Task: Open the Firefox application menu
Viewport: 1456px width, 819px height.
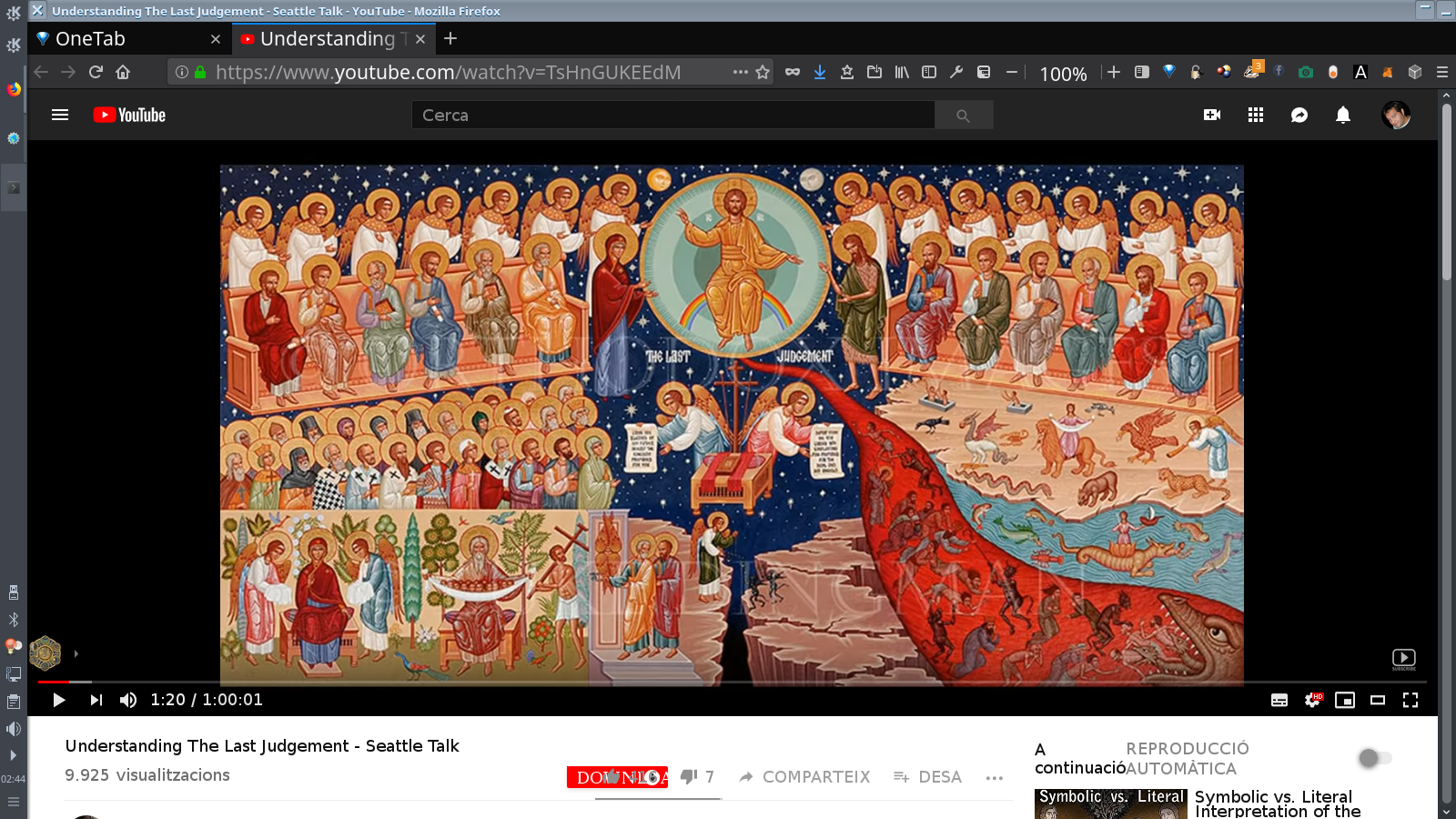Action: point(1442,72)
